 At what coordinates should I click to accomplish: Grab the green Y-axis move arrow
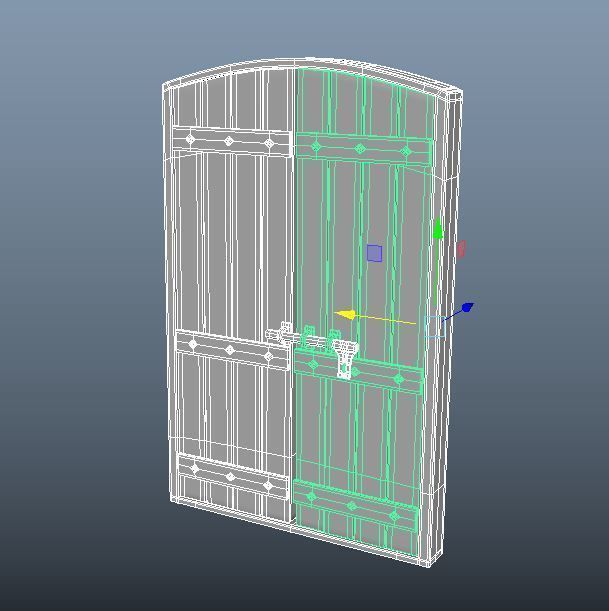[x=438, y=229]
